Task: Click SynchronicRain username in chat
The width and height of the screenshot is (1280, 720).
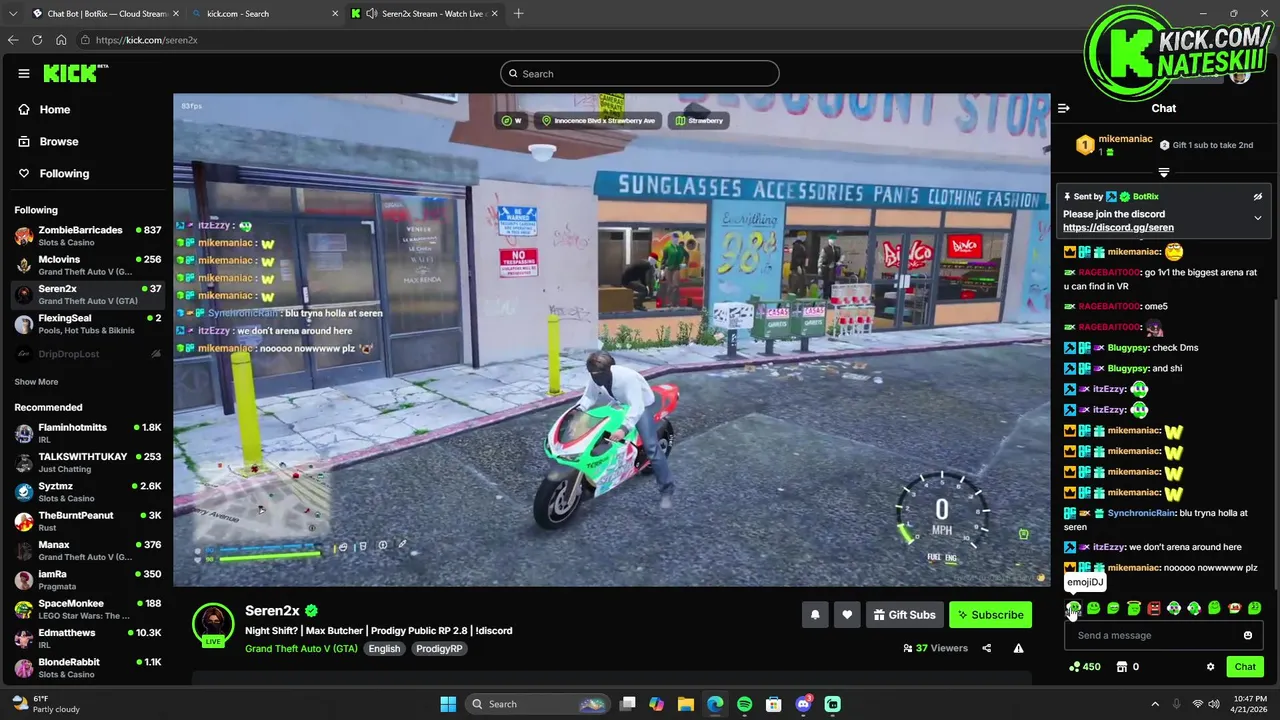Action: click(x=1141, y=513)
